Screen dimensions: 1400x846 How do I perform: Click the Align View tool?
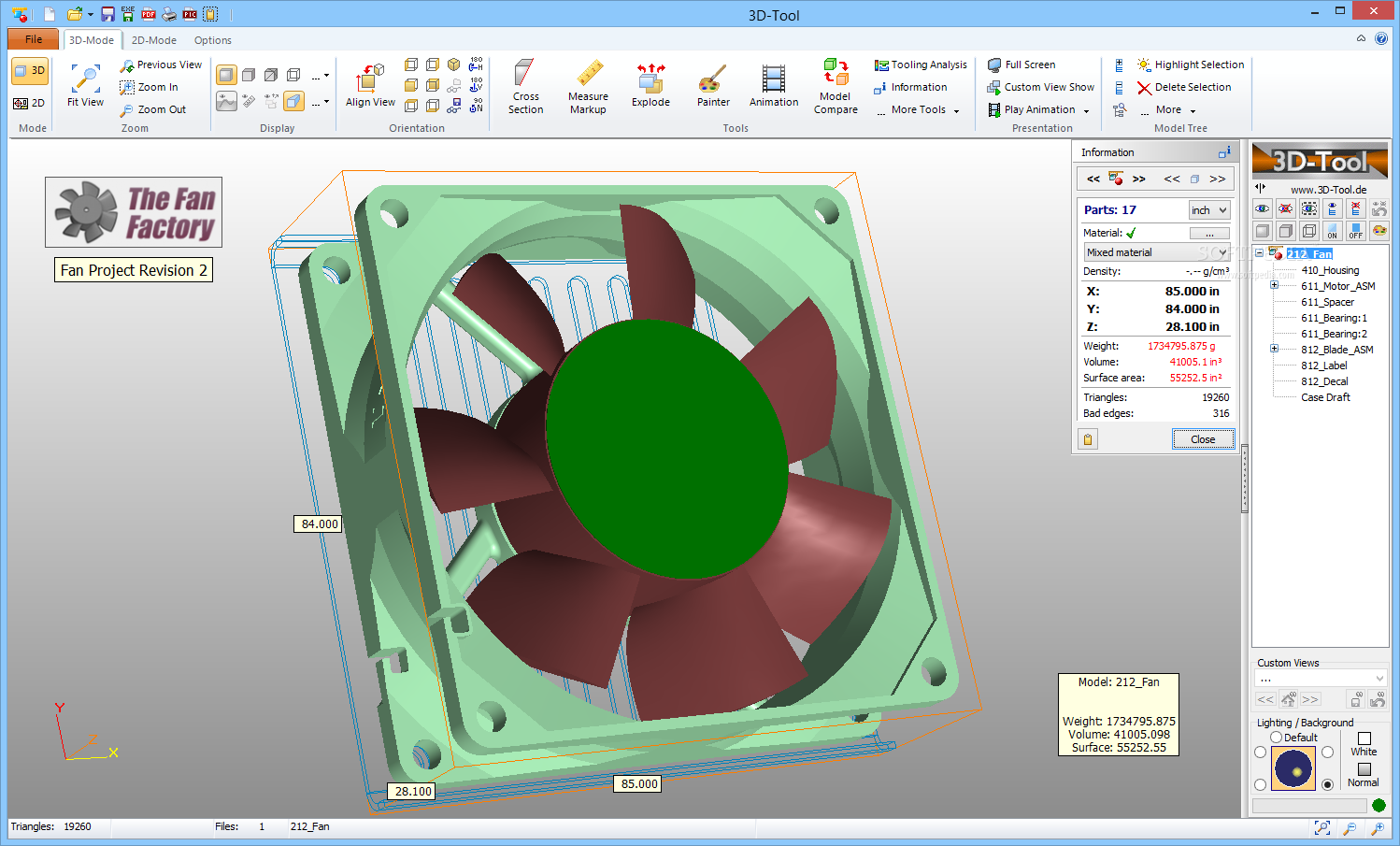370,85
